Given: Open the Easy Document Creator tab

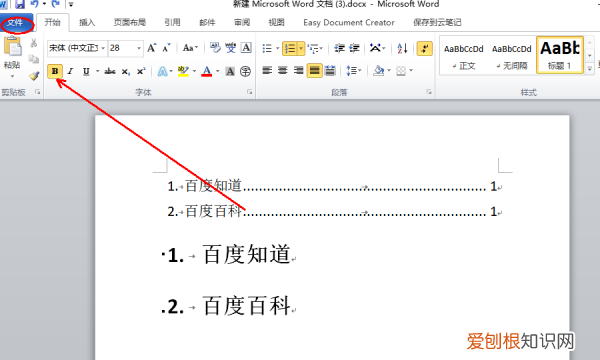Looking at the screenshot, I should point(349,23).
